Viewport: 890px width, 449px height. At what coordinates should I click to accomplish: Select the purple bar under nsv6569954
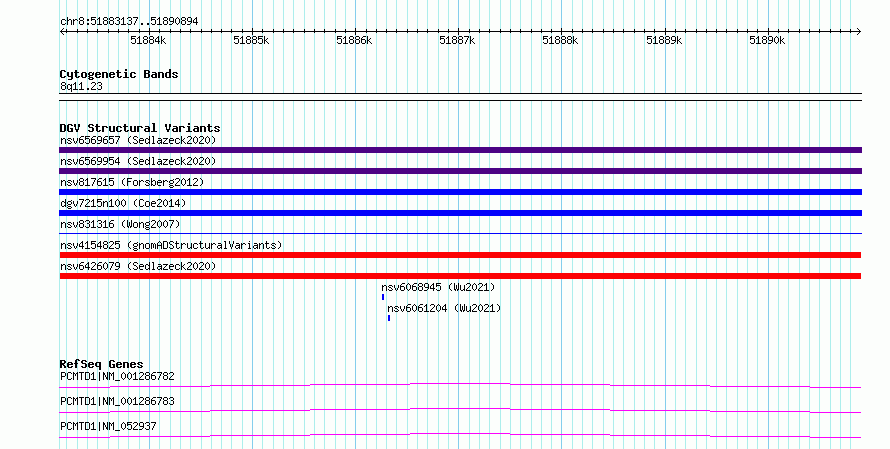coord(460,171)
